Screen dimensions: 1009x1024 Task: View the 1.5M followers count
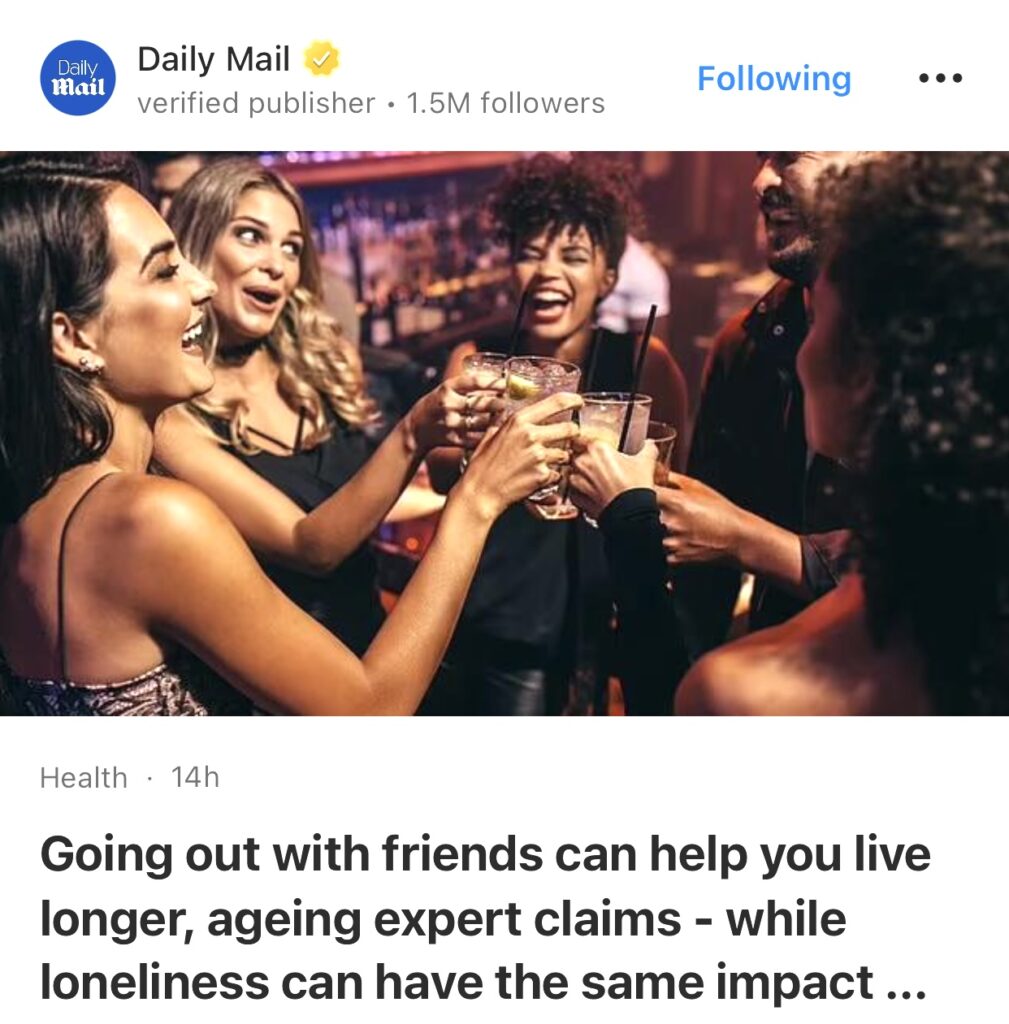click(505, 103)
